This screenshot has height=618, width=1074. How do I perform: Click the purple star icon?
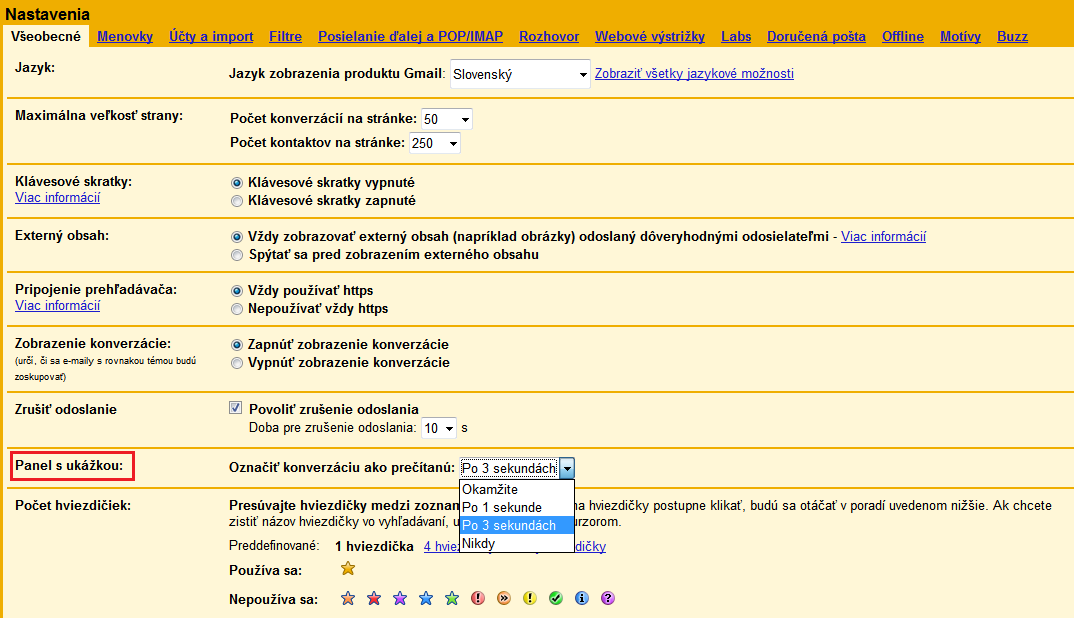click(x=400, y=598)
